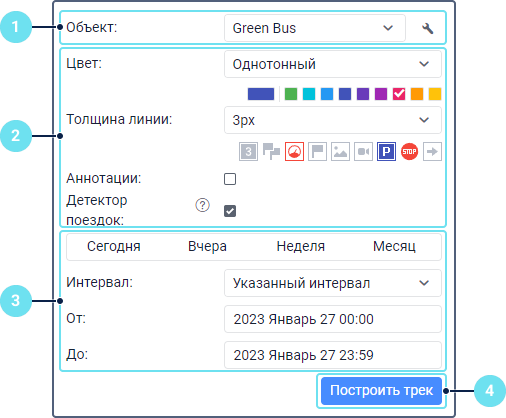Select the Неделя interval tab
The height and width of the screenshot is (418, 506).
[301, 247]
